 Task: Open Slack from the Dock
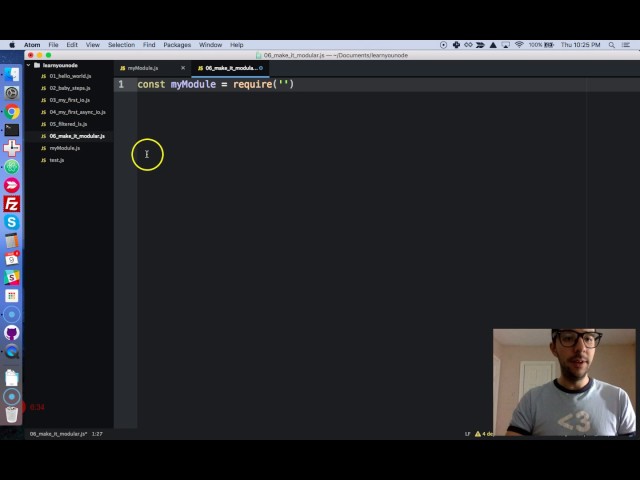coord(11,278)
